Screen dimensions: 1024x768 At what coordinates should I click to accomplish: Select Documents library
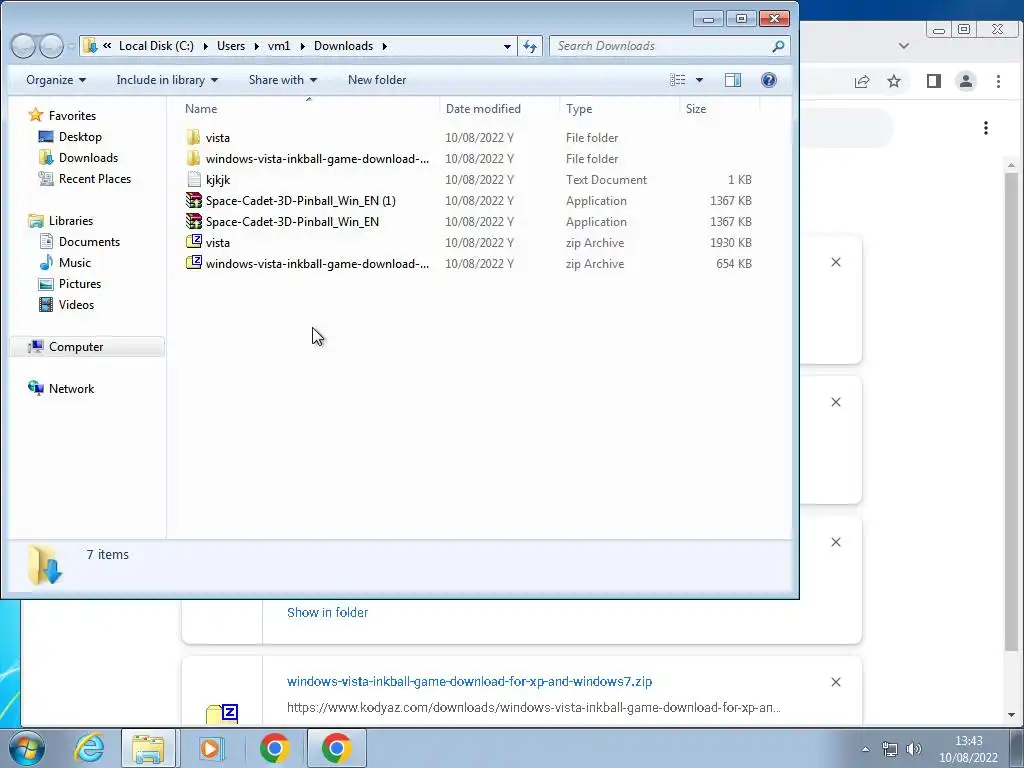tap(89, 242)
